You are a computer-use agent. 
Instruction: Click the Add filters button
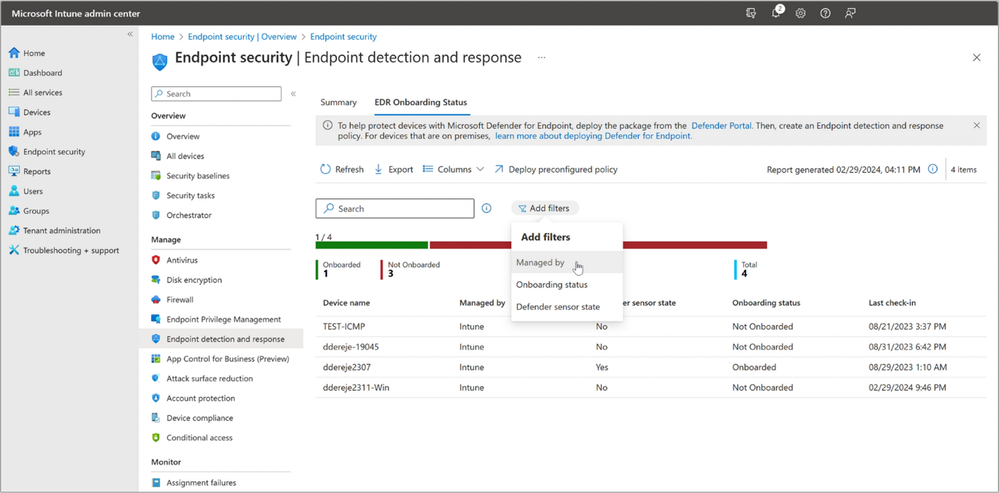(x=545, y=208)
